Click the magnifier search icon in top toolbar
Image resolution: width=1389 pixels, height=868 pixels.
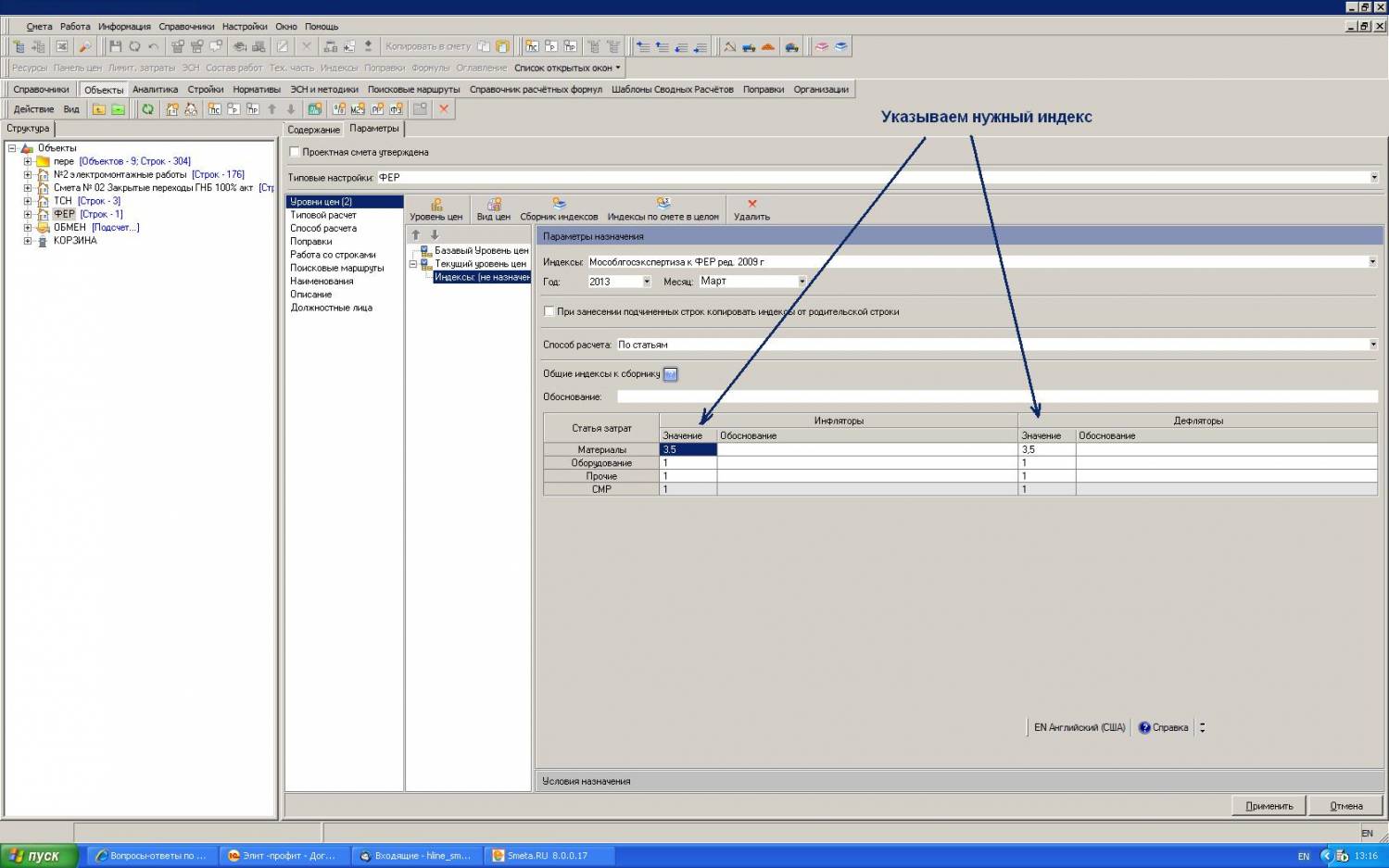tap(84, 46)
